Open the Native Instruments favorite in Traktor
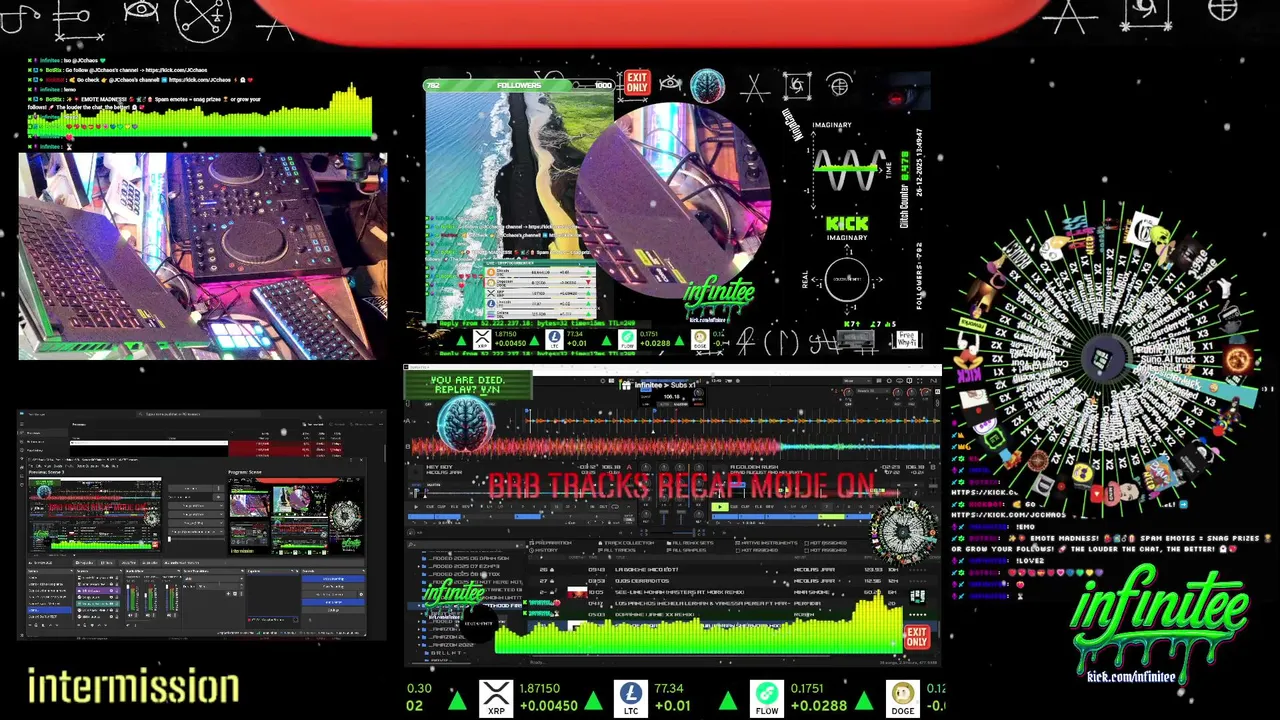The image size is (1280, 720). click(x=766, y=543)
